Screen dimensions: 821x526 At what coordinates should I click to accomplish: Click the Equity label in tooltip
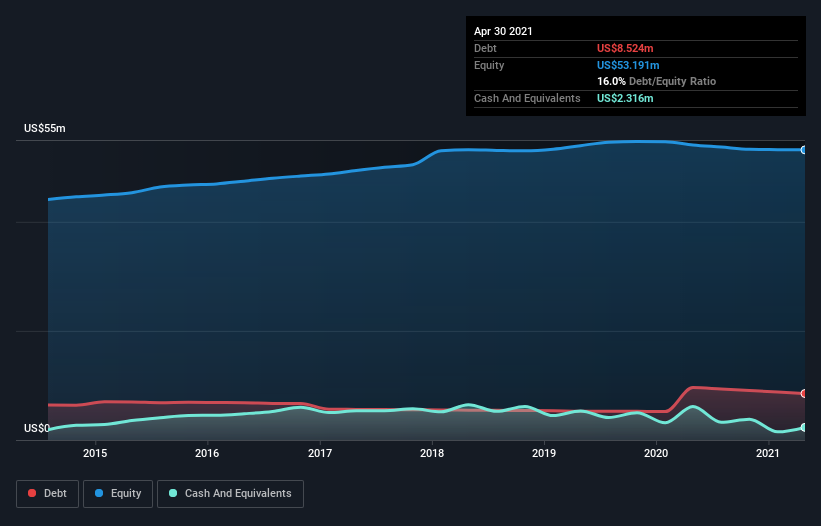click(x=489, y=65)
